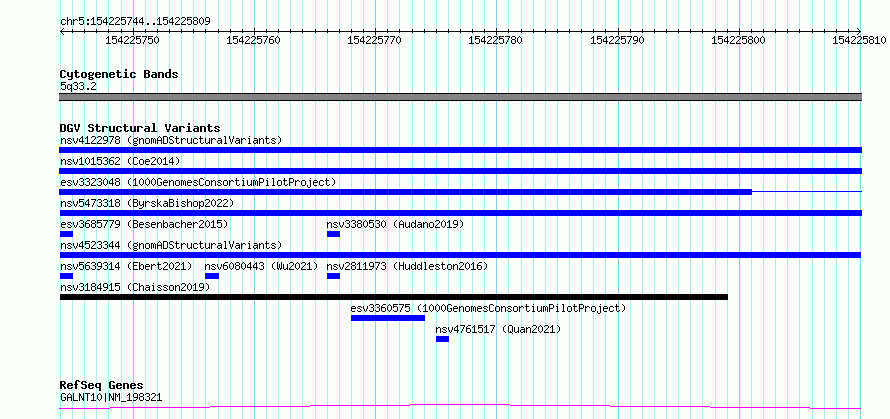Click the thick blue bar of esv3323048
This screenshot has width=890, height=419.
[x=406, y=192]
